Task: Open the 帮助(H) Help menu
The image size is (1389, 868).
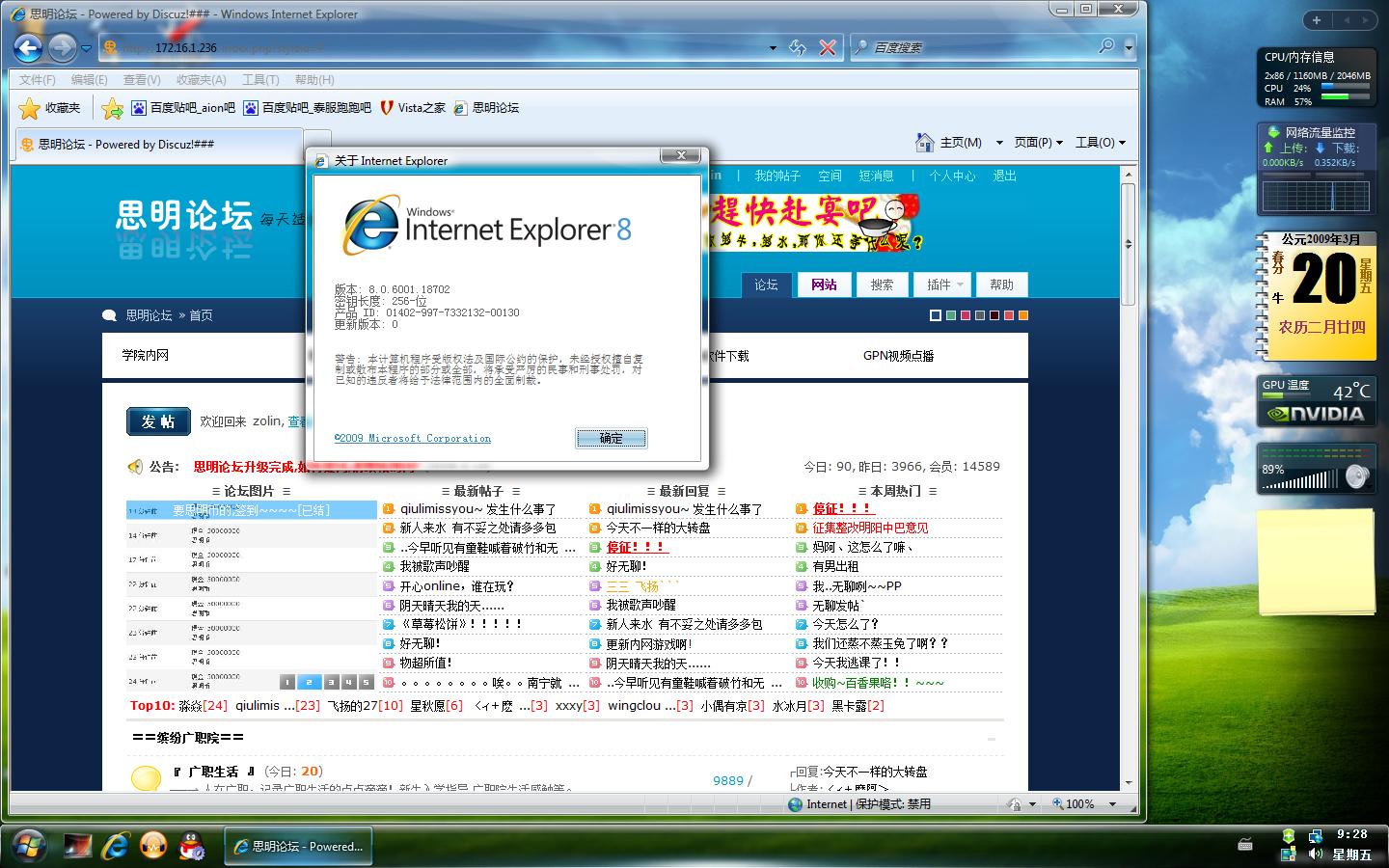Action: point(314,80)
